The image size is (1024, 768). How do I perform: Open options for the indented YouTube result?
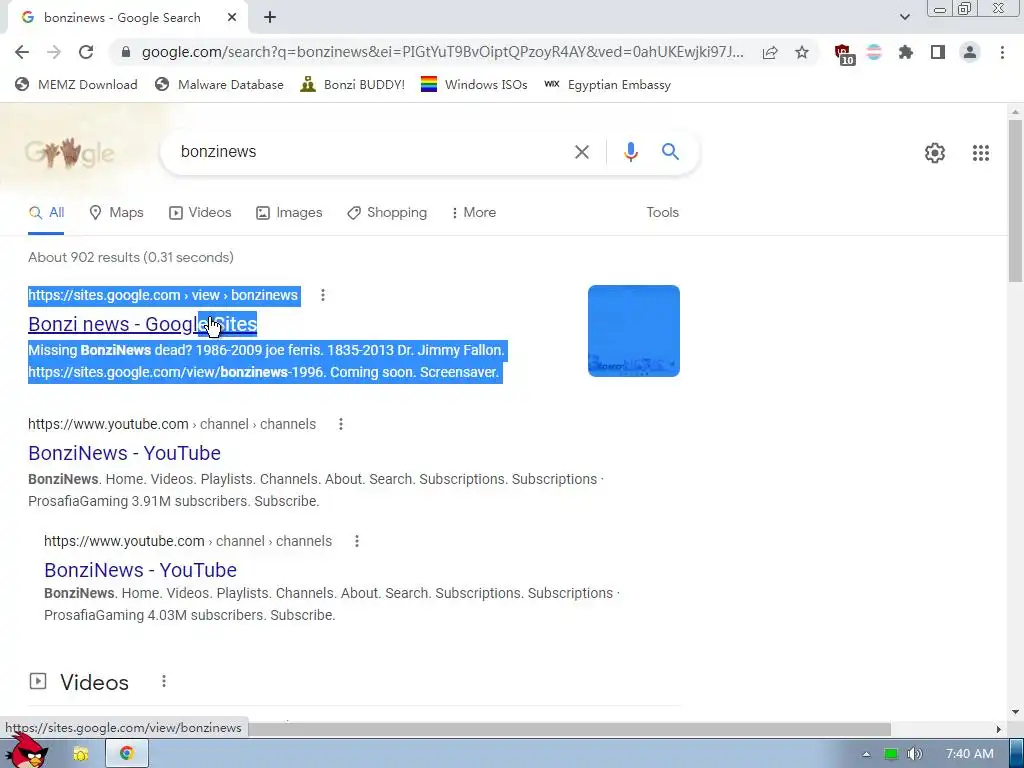[x=357, y=541]
